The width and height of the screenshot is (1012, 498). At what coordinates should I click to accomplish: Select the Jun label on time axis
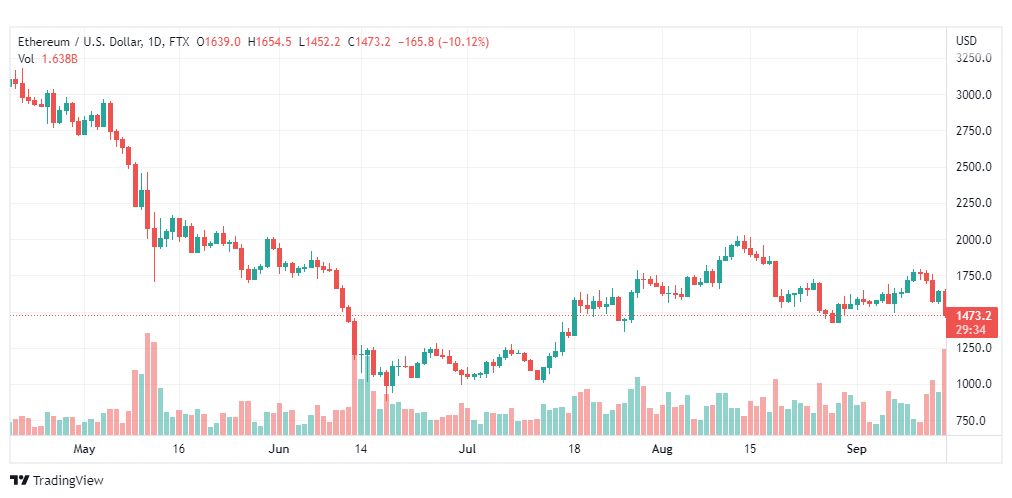point(278,449)
